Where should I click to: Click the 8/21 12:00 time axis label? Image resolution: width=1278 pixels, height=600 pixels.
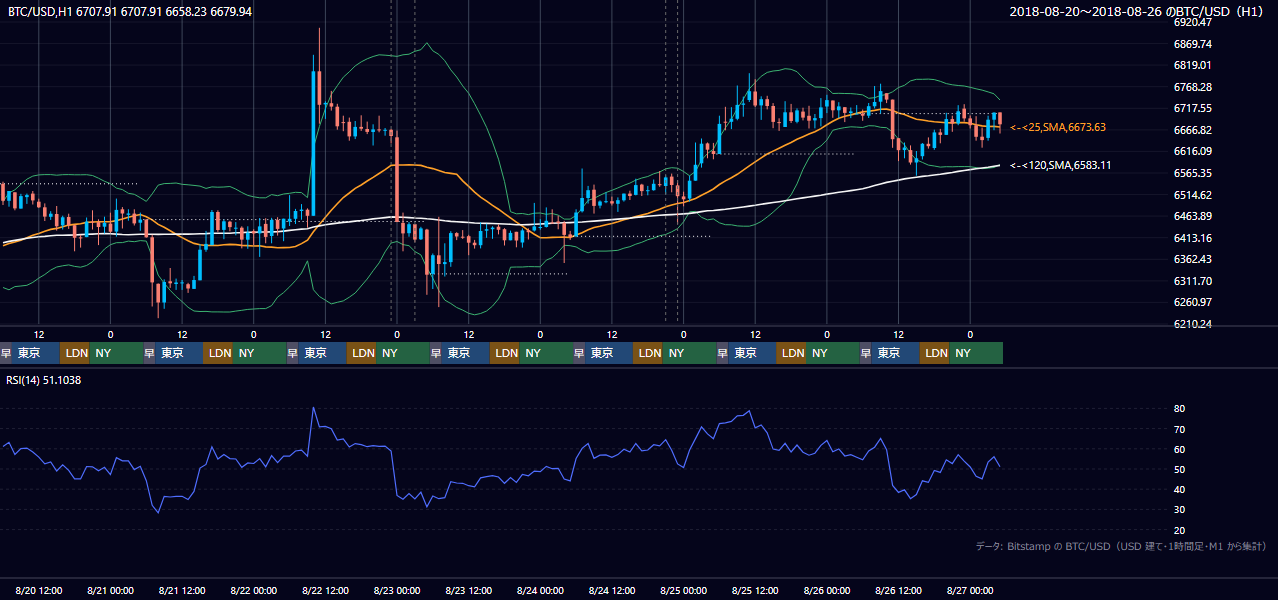(x=183, y=591)
